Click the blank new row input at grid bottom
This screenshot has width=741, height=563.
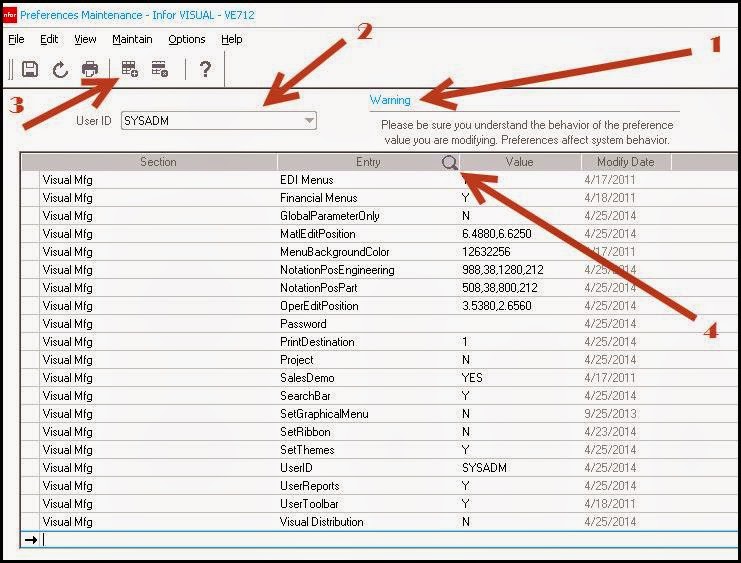point(388,539)
